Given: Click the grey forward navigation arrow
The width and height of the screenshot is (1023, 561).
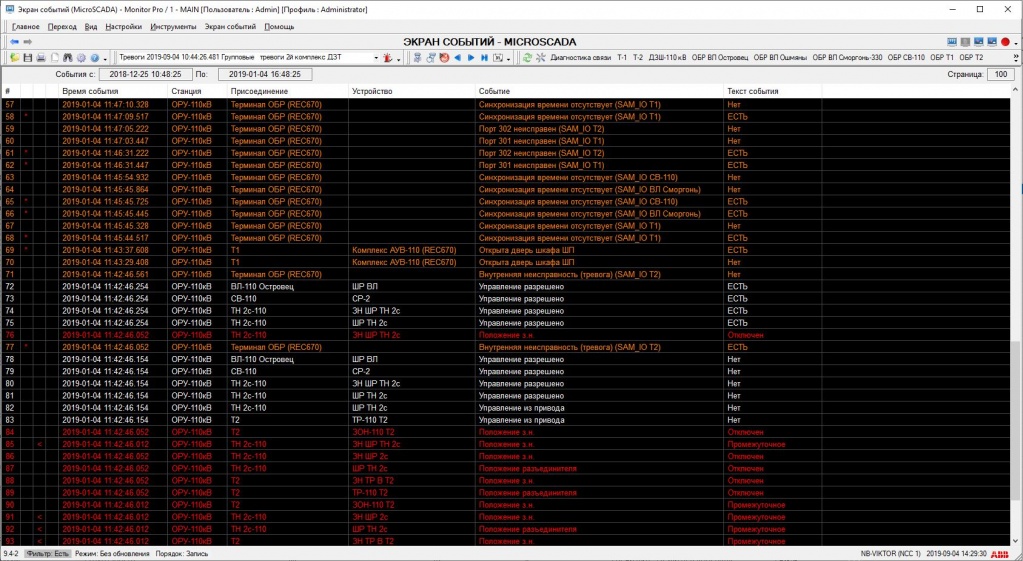Looking at the screenshot, I should coord(27,42).
